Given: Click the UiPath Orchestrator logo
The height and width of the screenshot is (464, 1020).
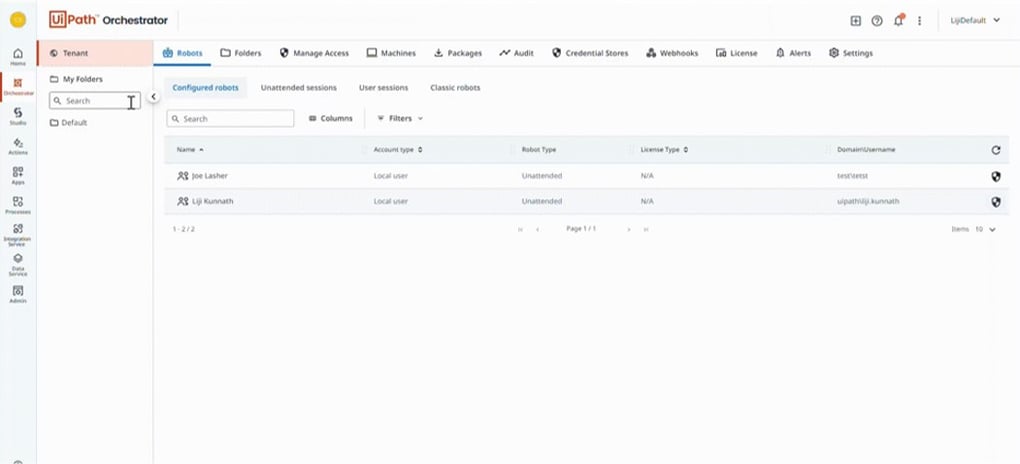Looking at the screenshot, I should (x=109, y=20).
